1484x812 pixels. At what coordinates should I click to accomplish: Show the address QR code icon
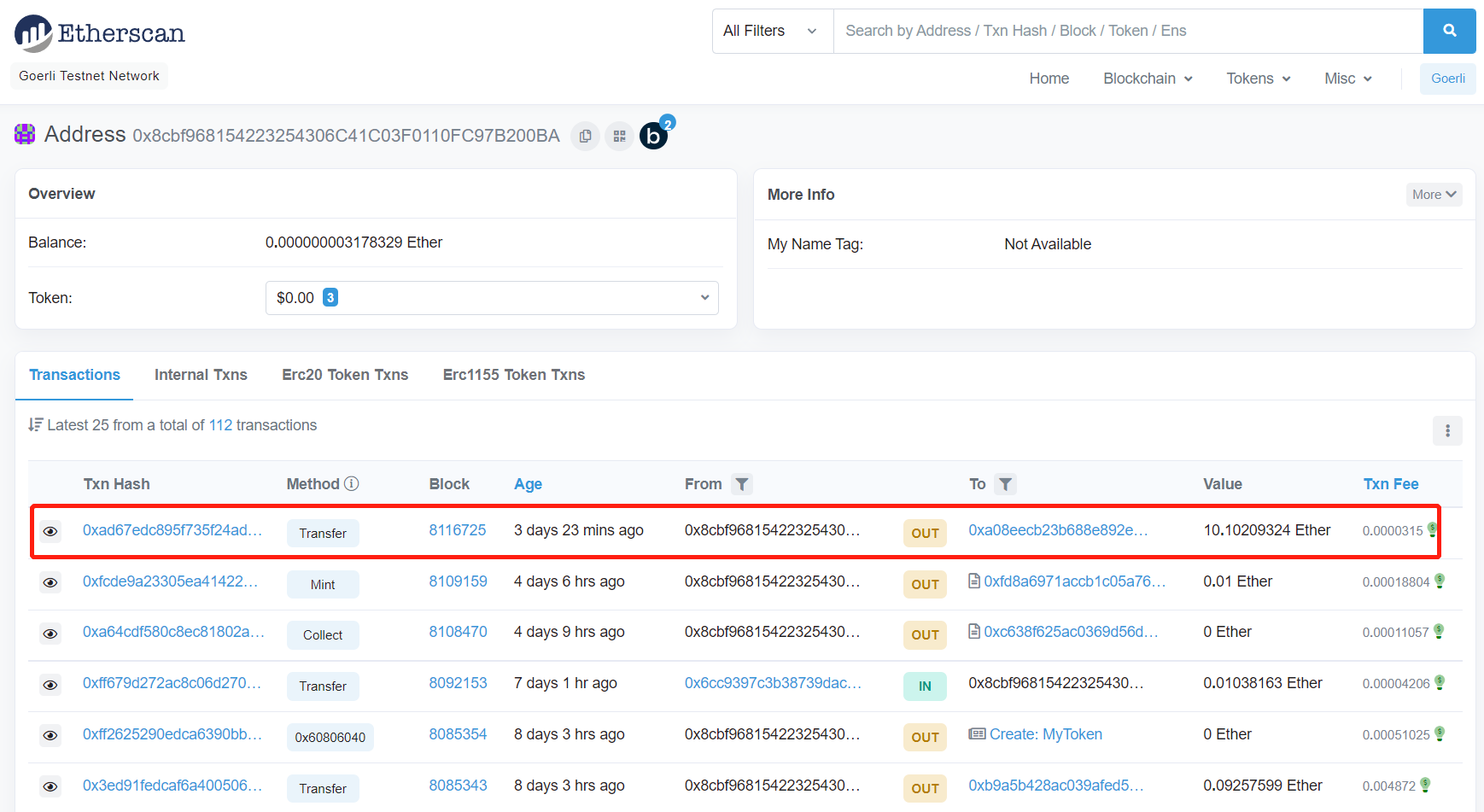click(x=619, y=136)
